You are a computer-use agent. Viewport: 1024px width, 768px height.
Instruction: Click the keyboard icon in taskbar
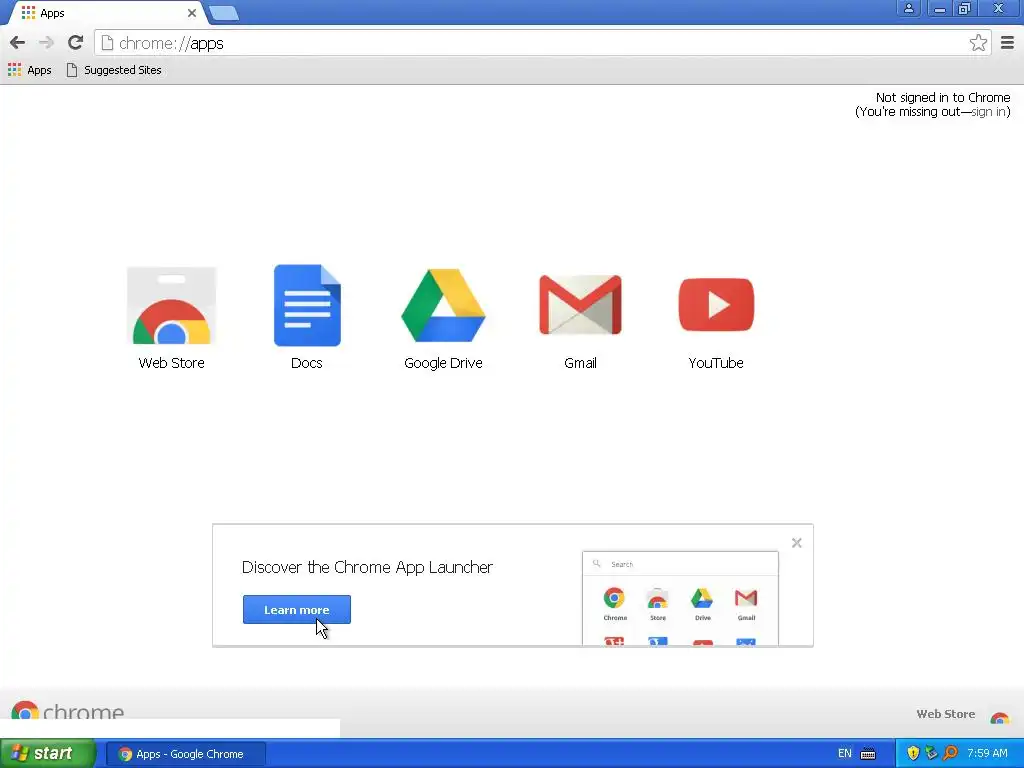(x=868, y=754)
